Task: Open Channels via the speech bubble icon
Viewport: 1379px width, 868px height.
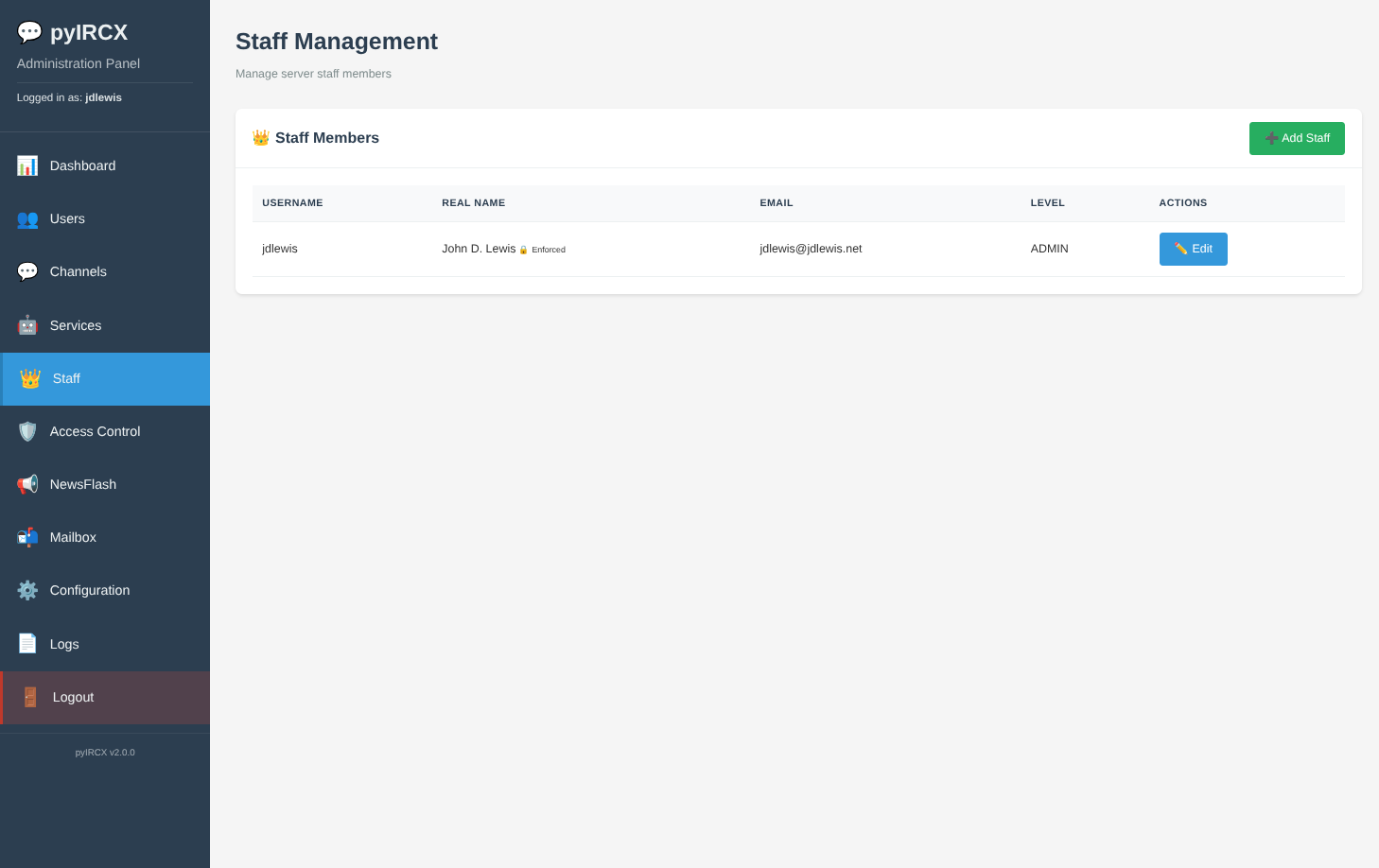Action: [x=28, y=271]
